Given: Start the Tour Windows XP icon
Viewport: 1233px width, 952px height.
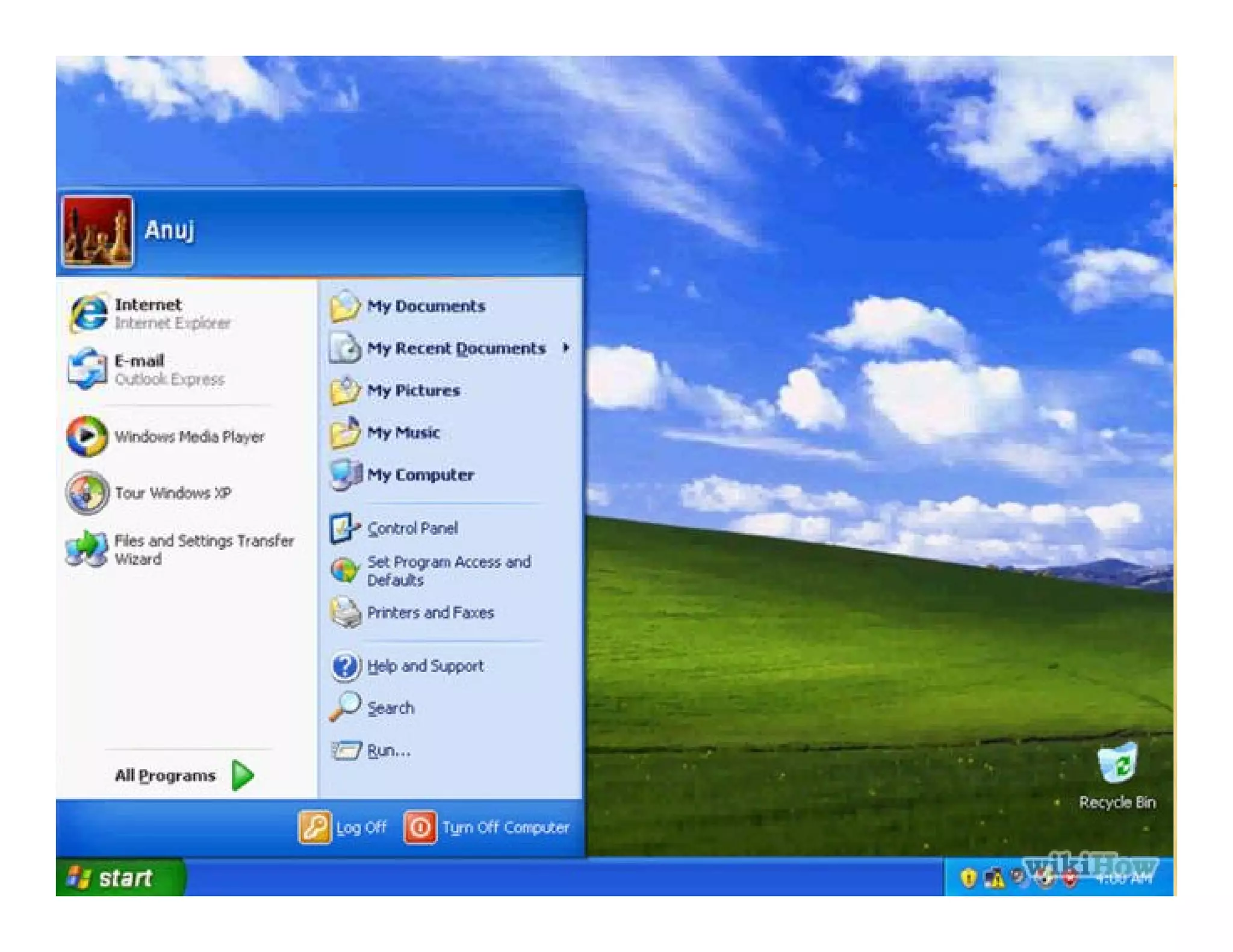Looking at the screenshot, I should (87, 493).
